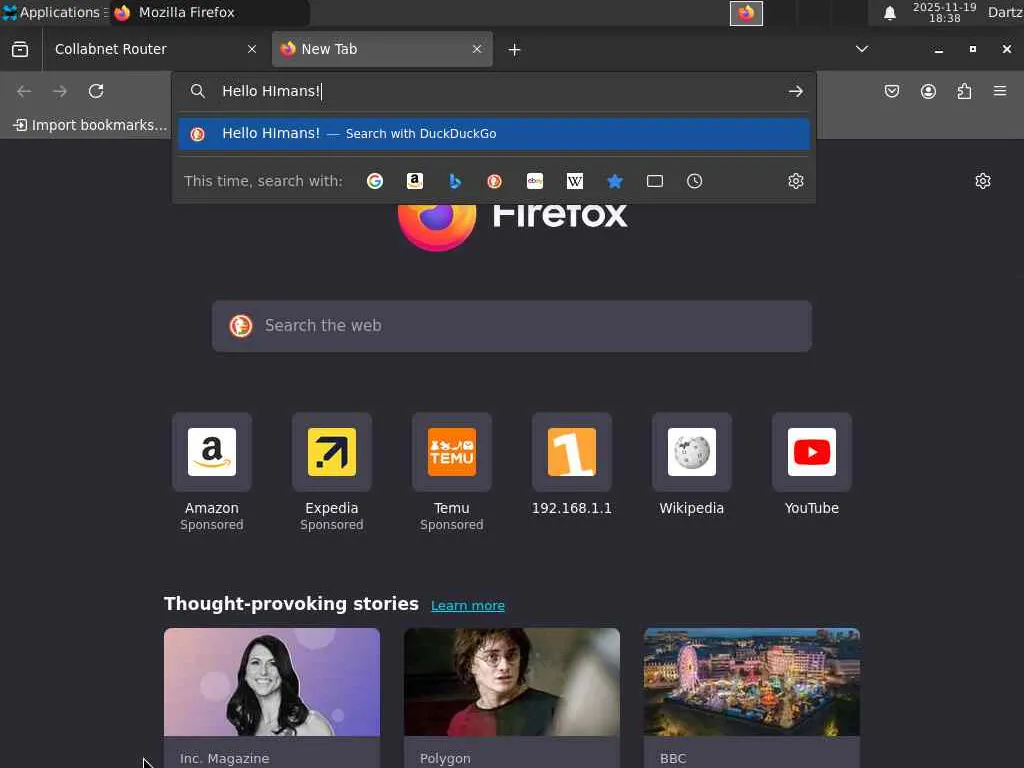Search this time with Amazon icon
Image resolution: width=1024 pixels, height=768 pixels.
(x=415, y=181)
